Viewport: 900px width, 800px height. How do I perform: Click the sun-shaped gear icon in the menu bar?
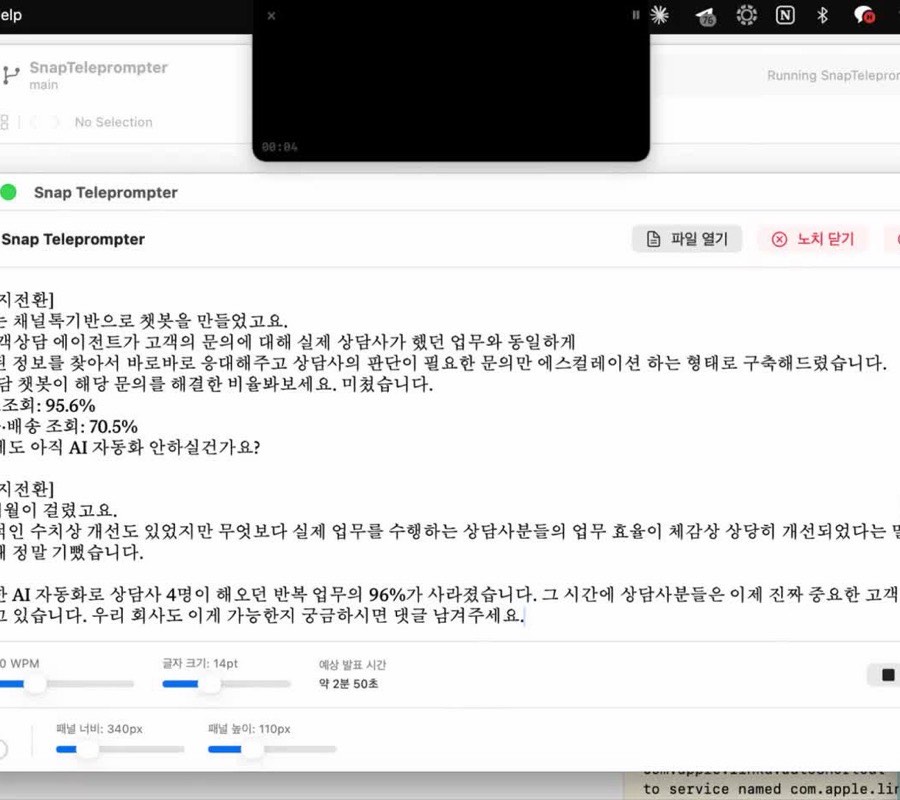746,15
